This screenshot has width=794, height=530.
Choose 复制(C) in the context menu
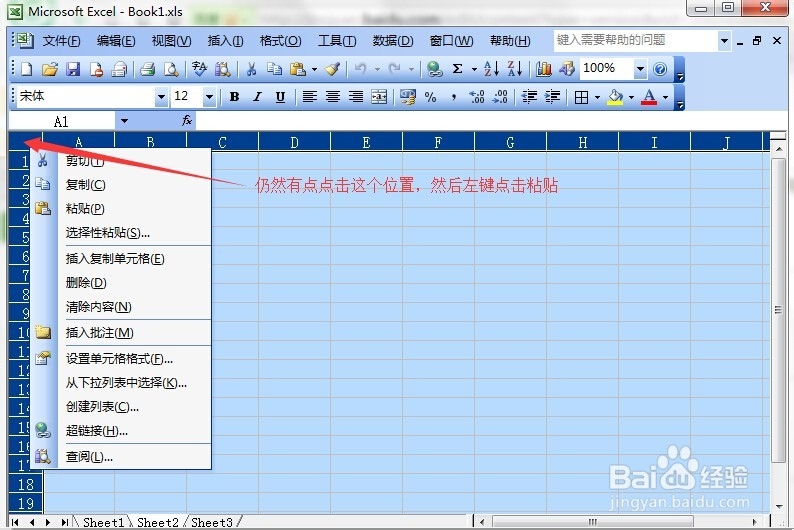point(121,185)
